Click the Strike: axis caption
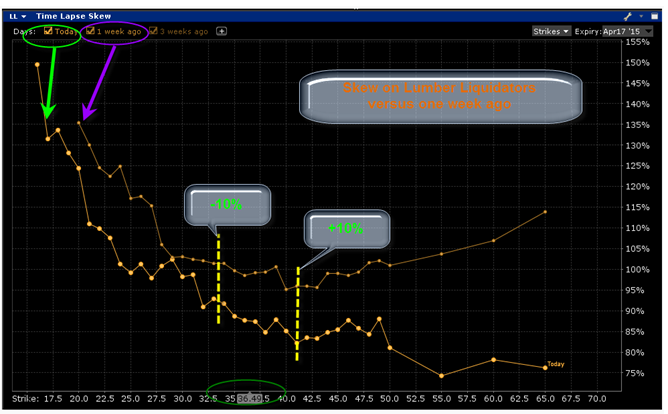This screenshot has width=668, height=414. tap(26, 399)
